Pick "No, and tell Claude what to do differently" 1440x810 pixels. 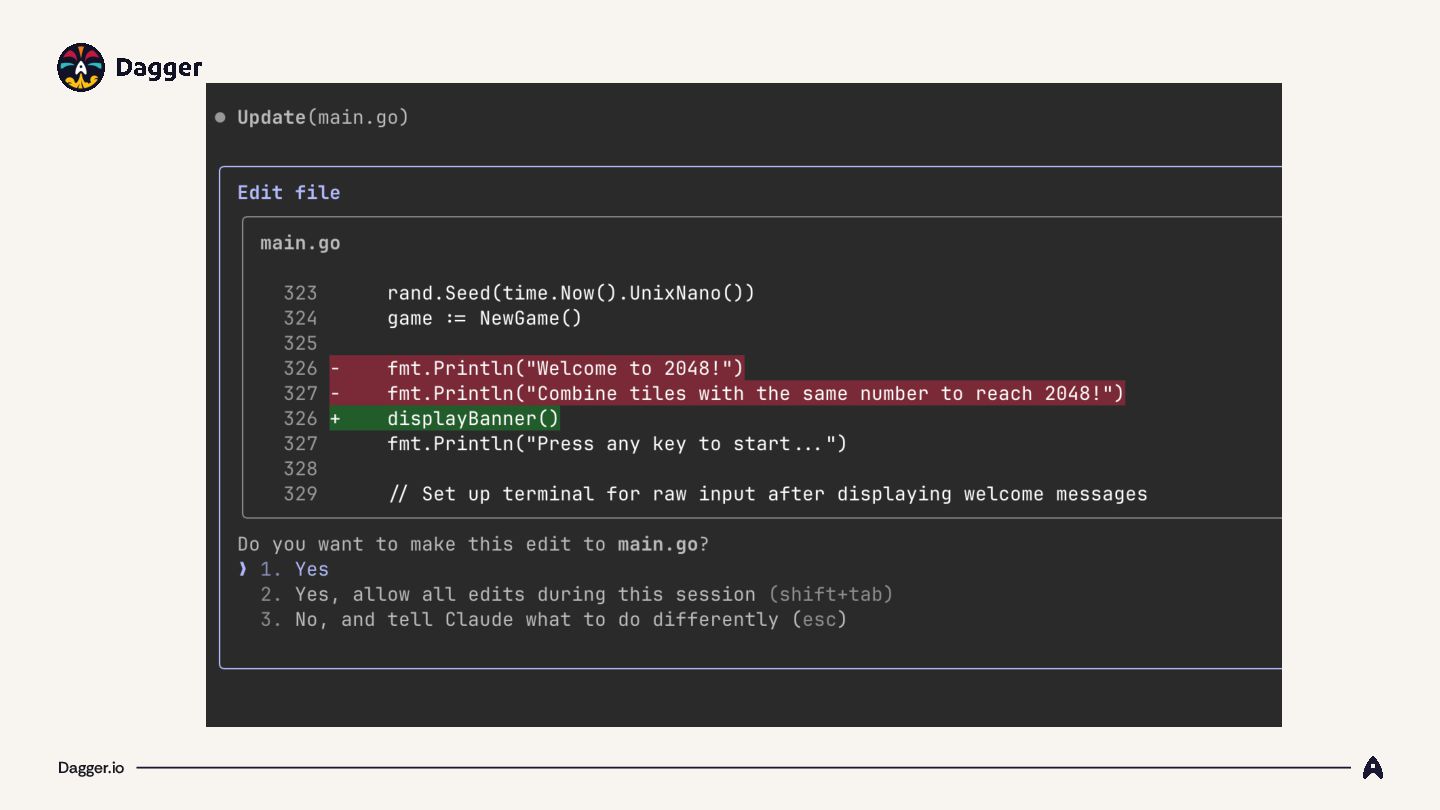click(536, 619)
